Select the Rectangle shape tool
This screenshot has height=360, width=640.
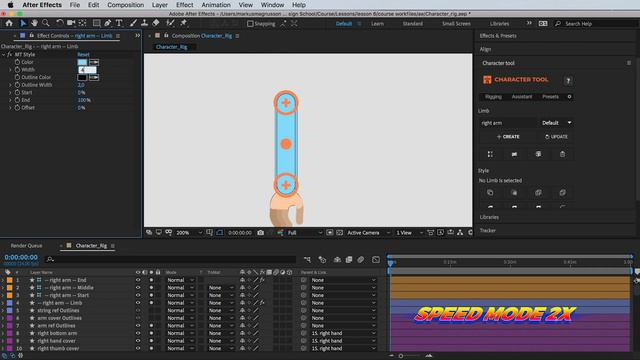[x=96, y=23]
